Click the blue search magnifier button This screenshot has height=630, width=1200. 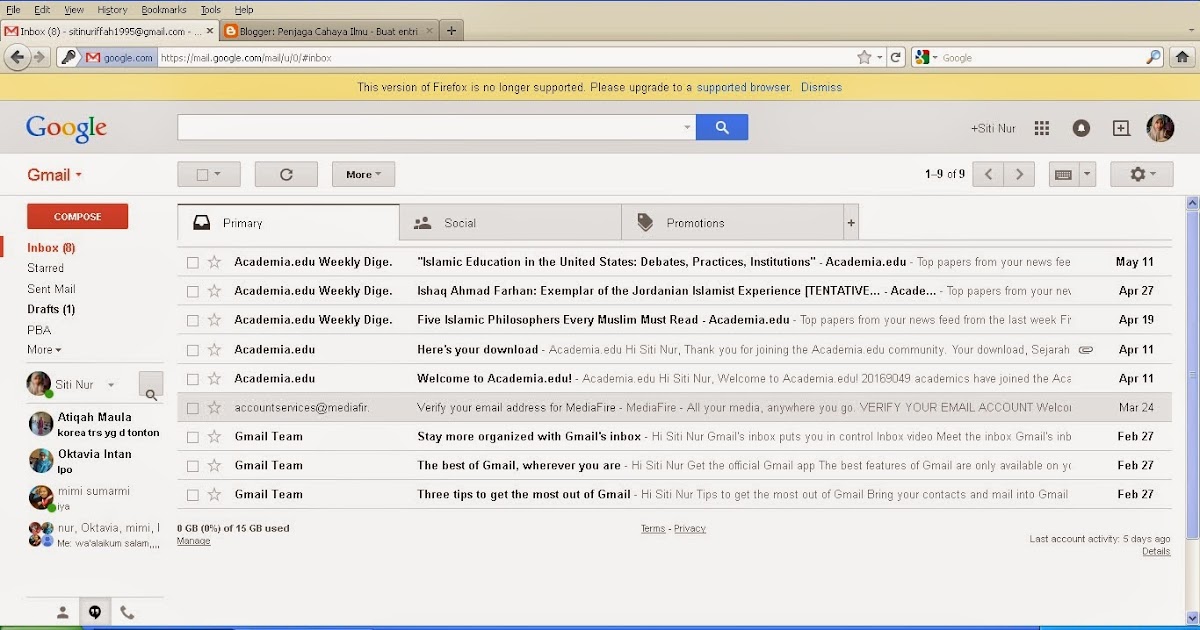(x=722, y=128)
